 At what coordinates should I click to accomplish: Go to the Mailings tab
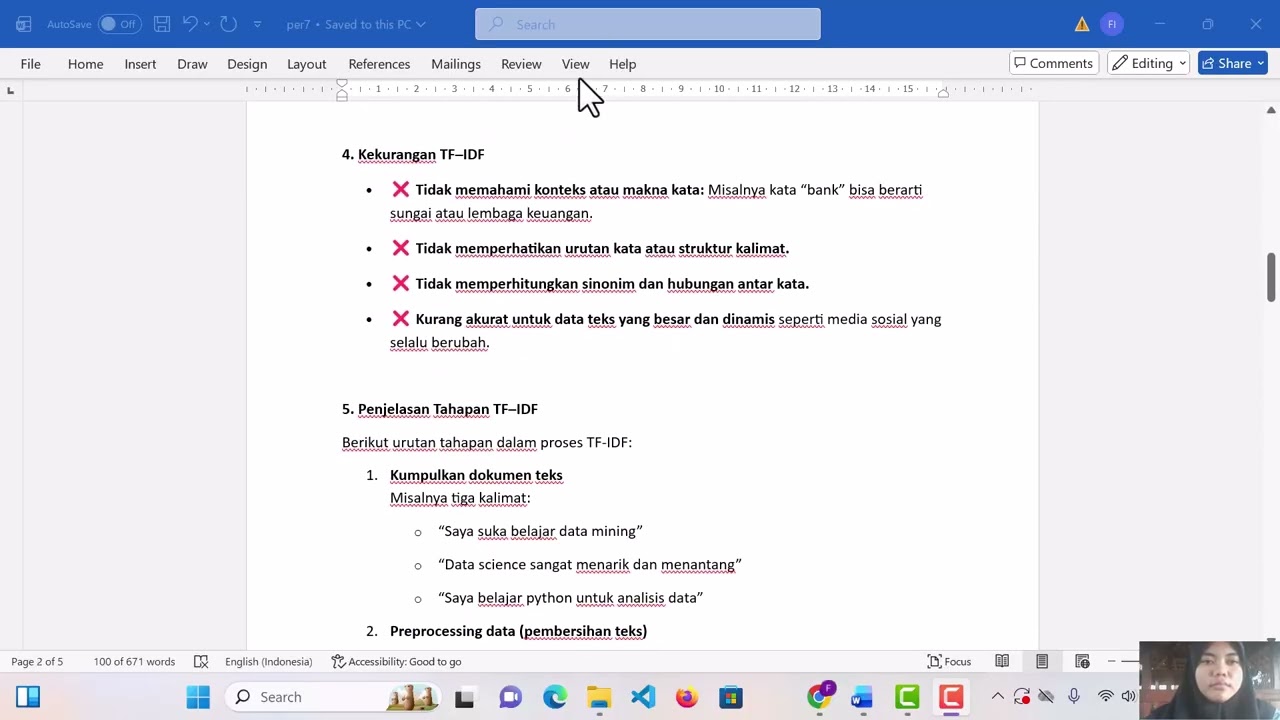click(x=456, y=64)
